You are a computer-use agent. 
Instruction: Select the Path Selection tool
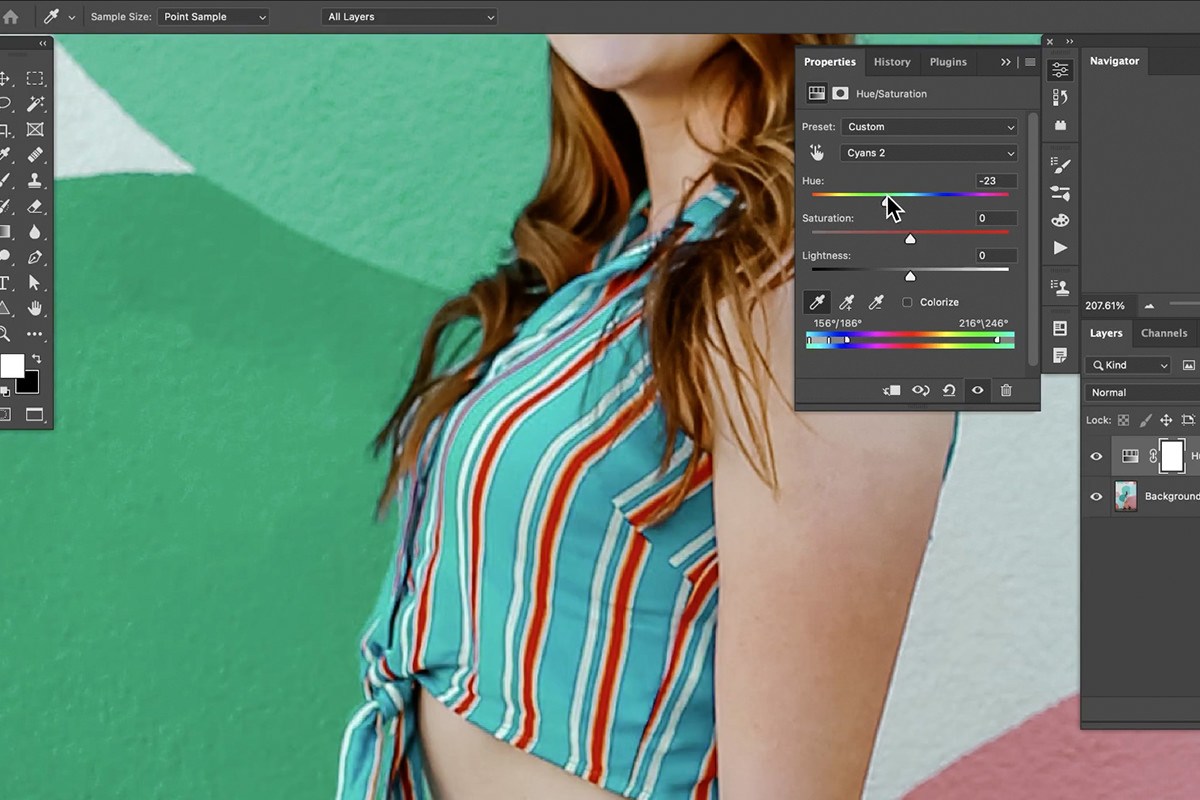click(x=35, y=283)
